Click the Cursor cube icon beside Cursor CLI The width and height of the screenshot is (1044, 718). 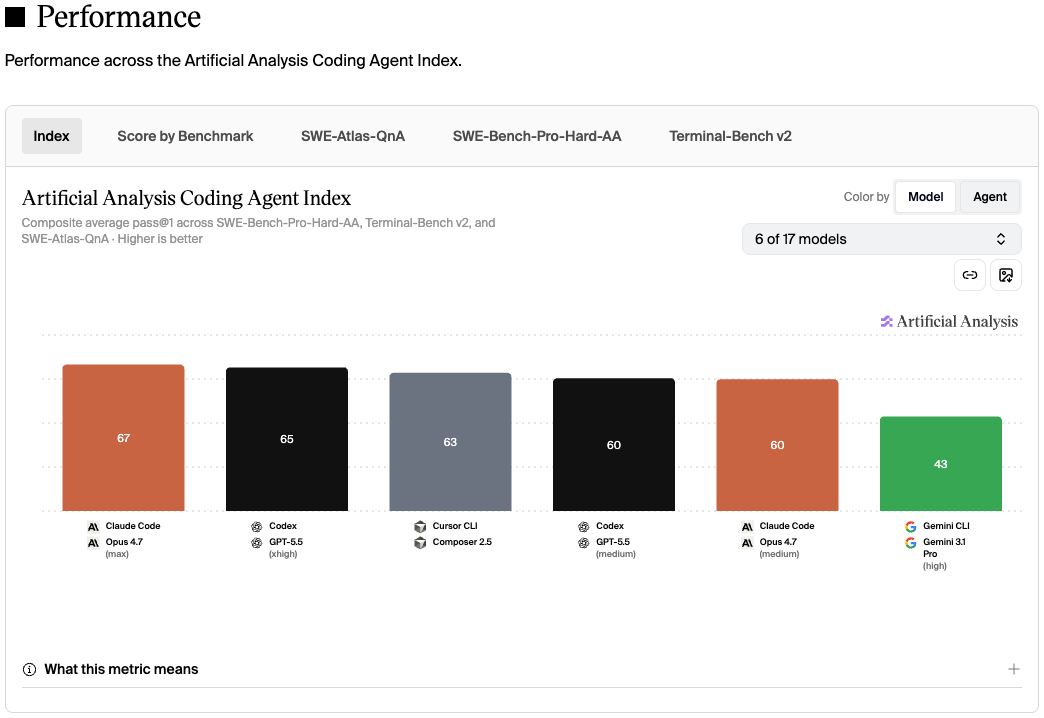click(420, 526)
